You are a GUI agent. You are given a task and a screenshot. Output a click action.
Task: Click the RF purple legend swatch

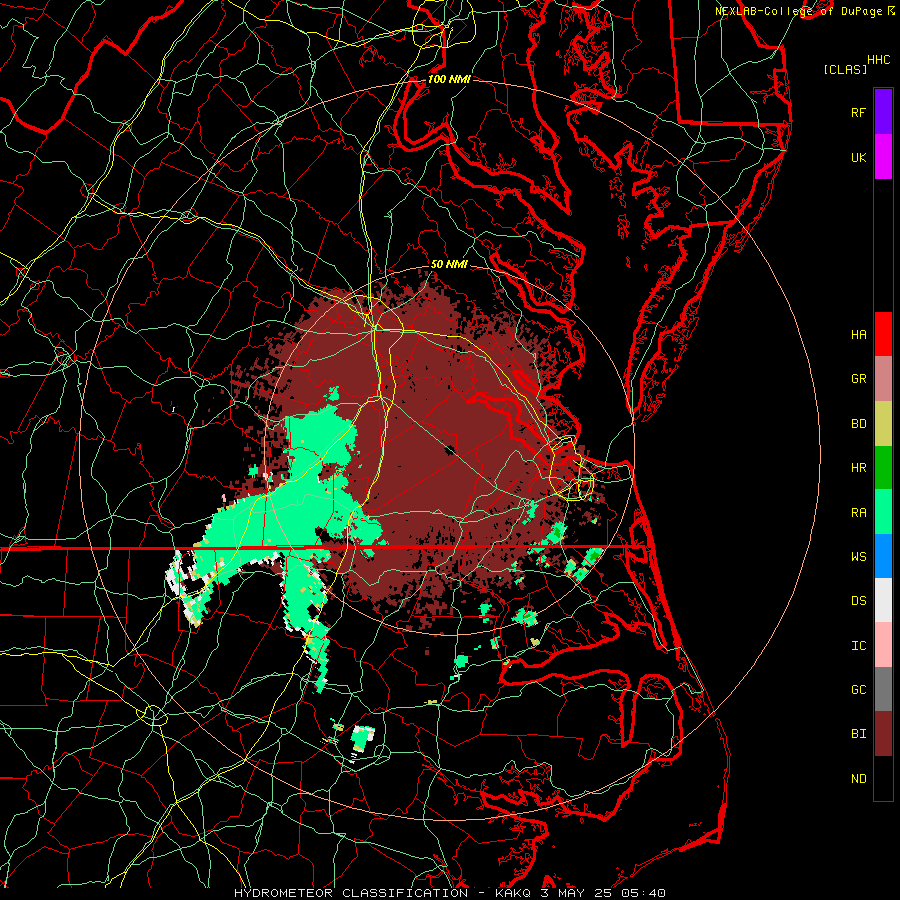click(x=883, y=112)
